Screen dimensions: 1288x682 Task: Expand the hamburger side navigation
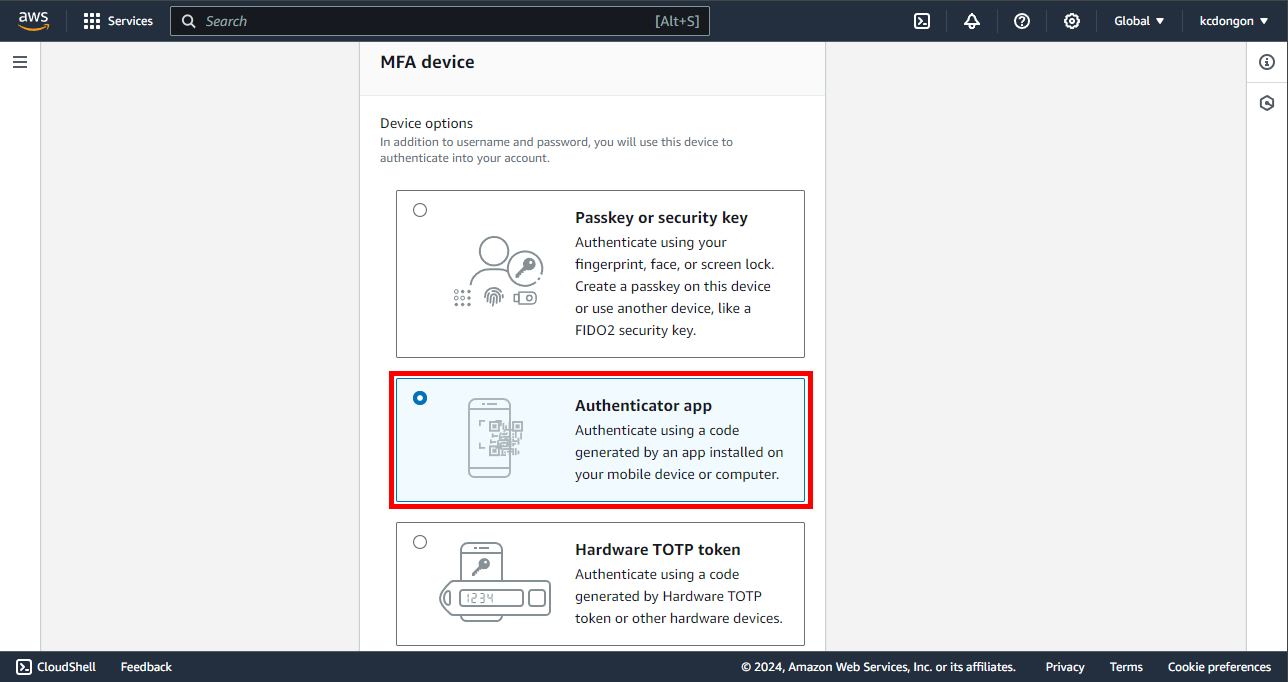[x=20, y=62]
